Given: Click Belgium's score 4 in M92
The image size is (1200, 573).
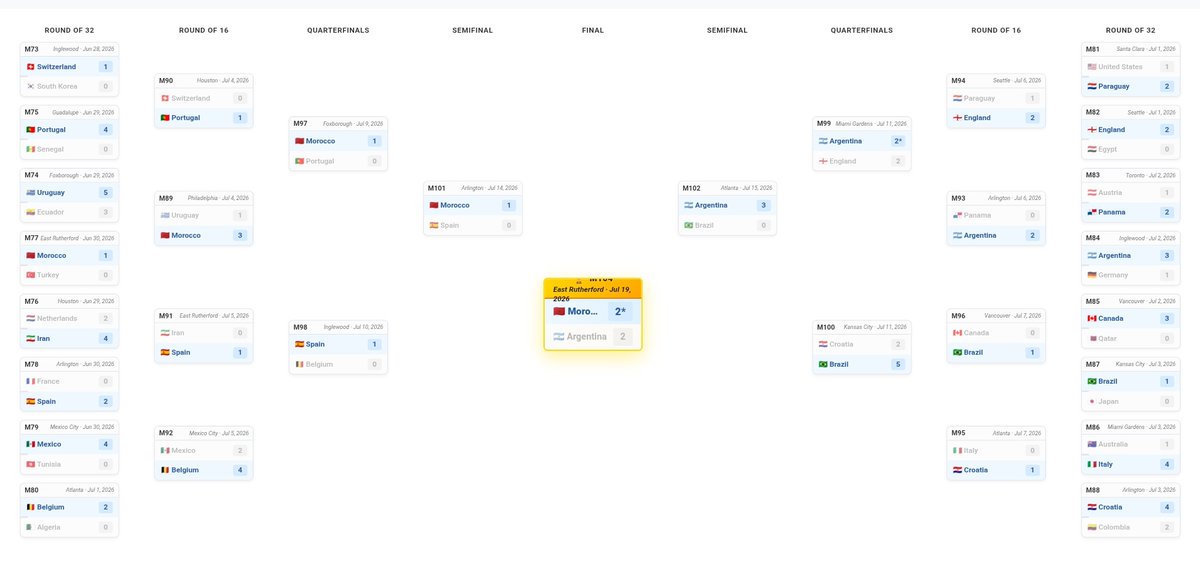Looking at the screenshot, I should [x=240, y=470].
